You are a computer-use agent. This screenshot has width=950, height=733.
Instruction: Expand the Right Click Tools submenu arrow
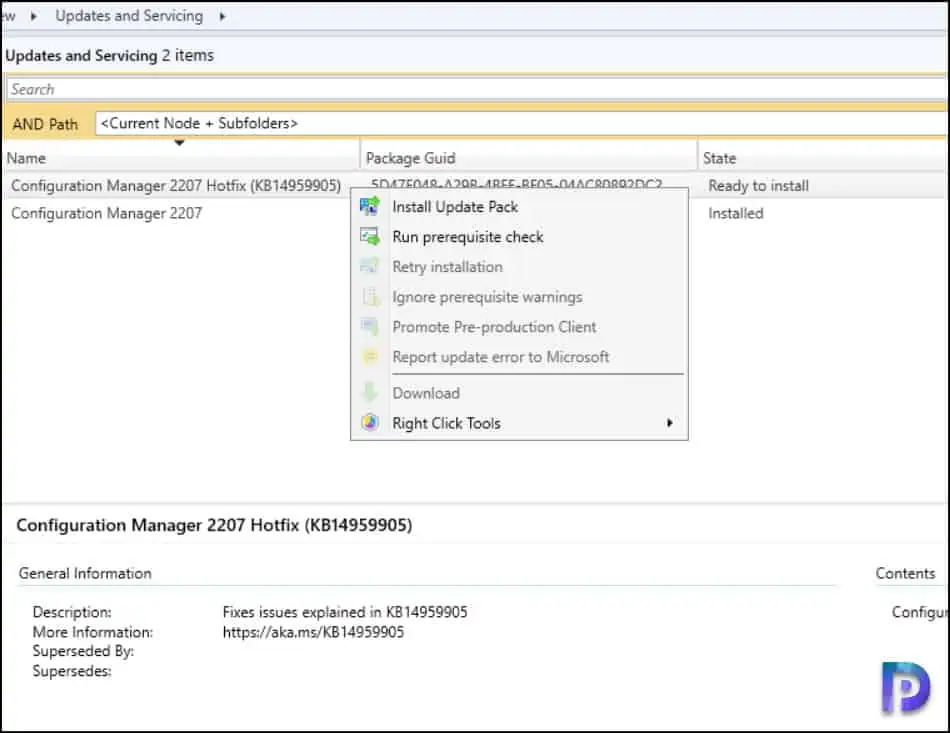(669, 423)
